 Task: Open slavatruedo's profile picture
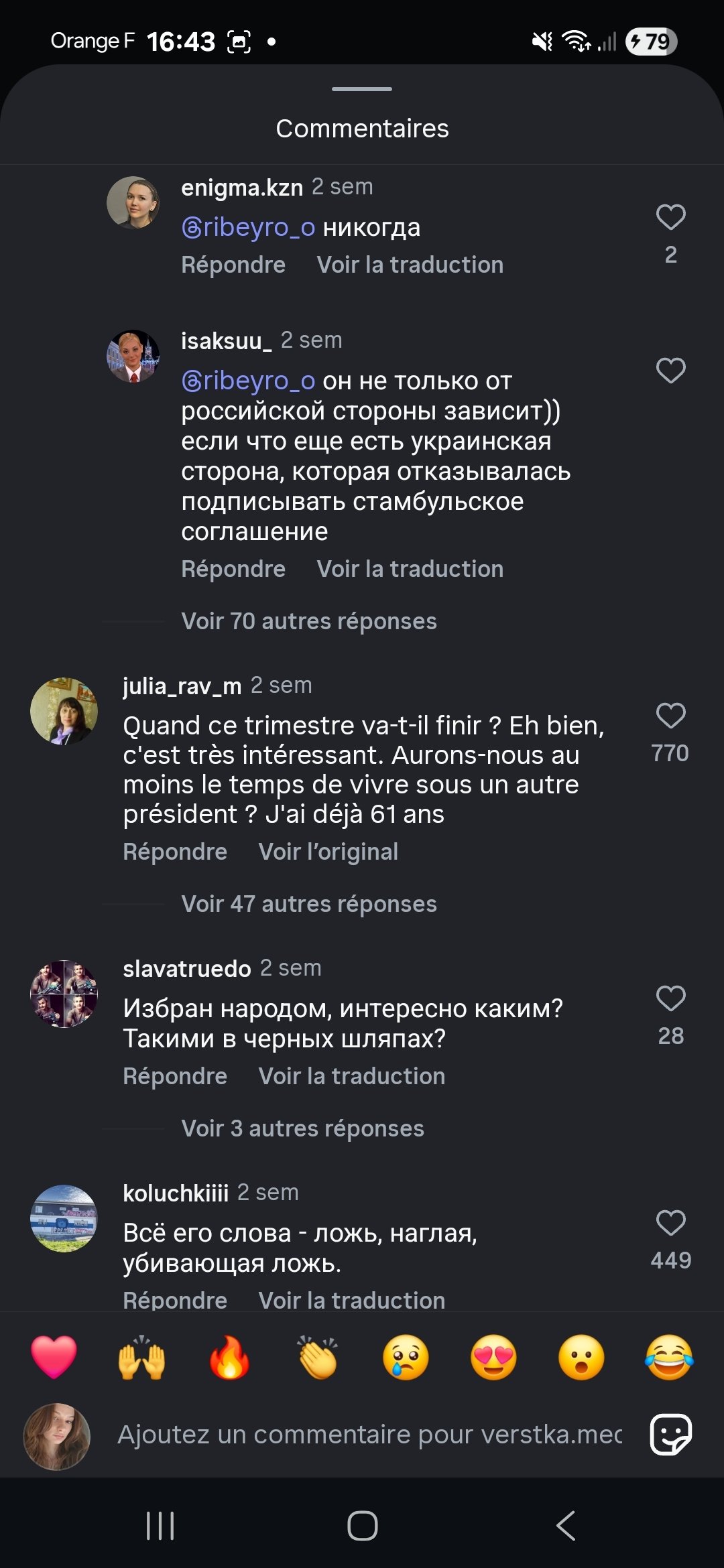coord(64,994)
